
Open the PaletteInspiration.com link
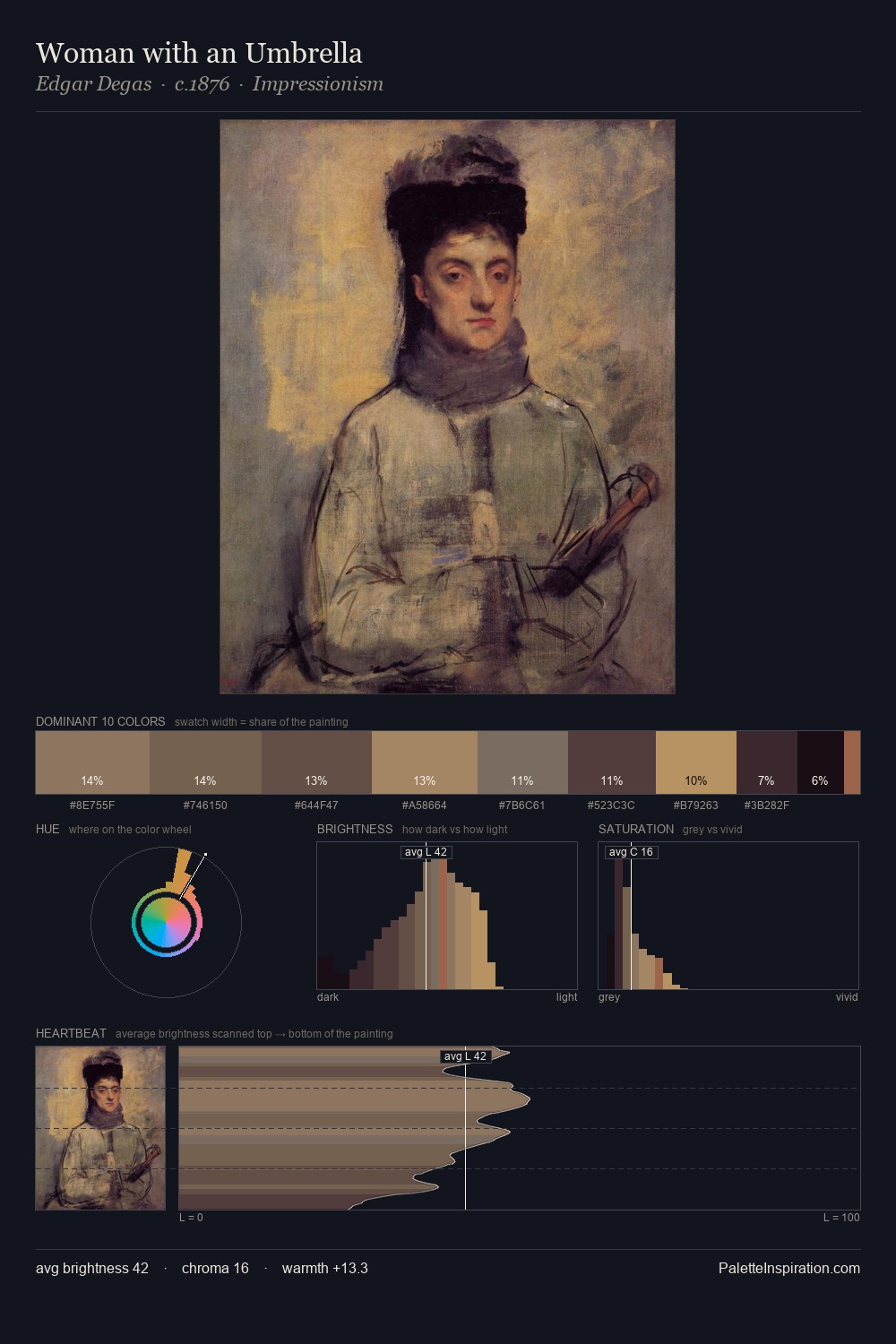pyautogui.click(x=789, y=1269)
